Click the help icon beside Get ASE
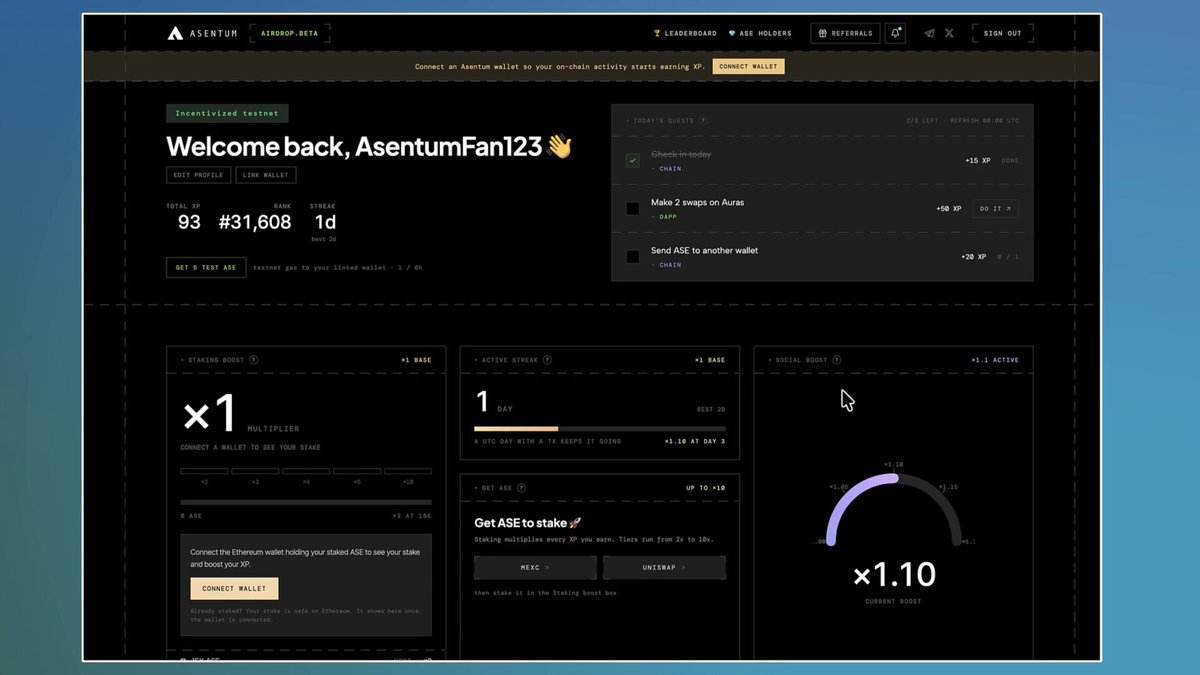1200x675 pixels. tap(522, 488)
